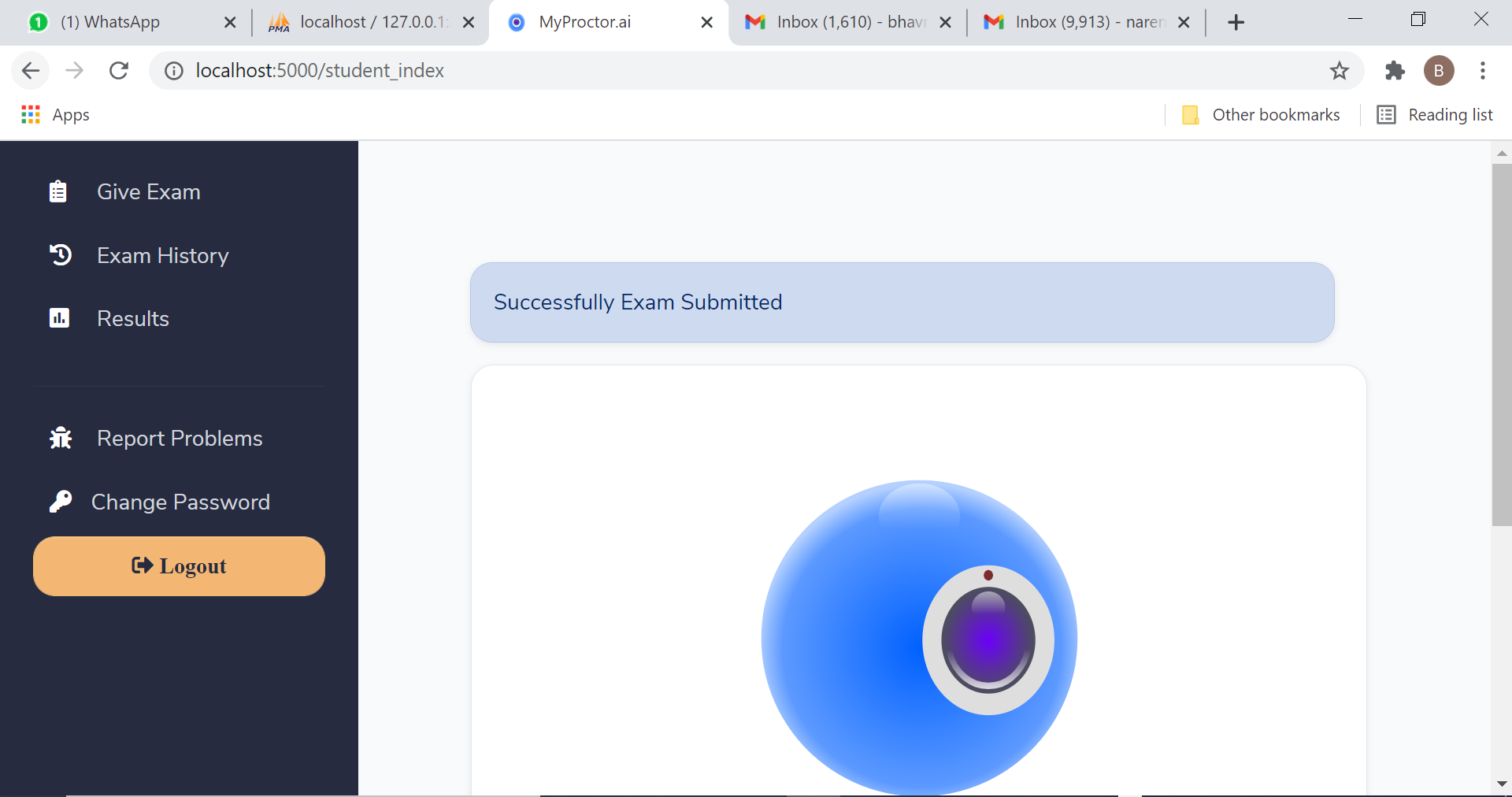Open the Reading list
Viewport: 1512px width, 797px height.
point(1435,115)
